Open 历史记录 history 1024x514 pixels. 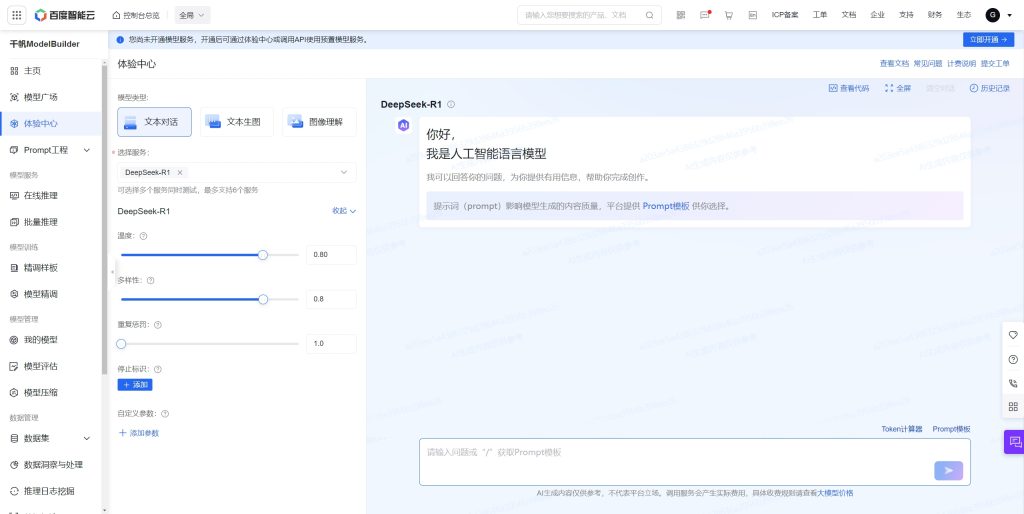[990, 88]
